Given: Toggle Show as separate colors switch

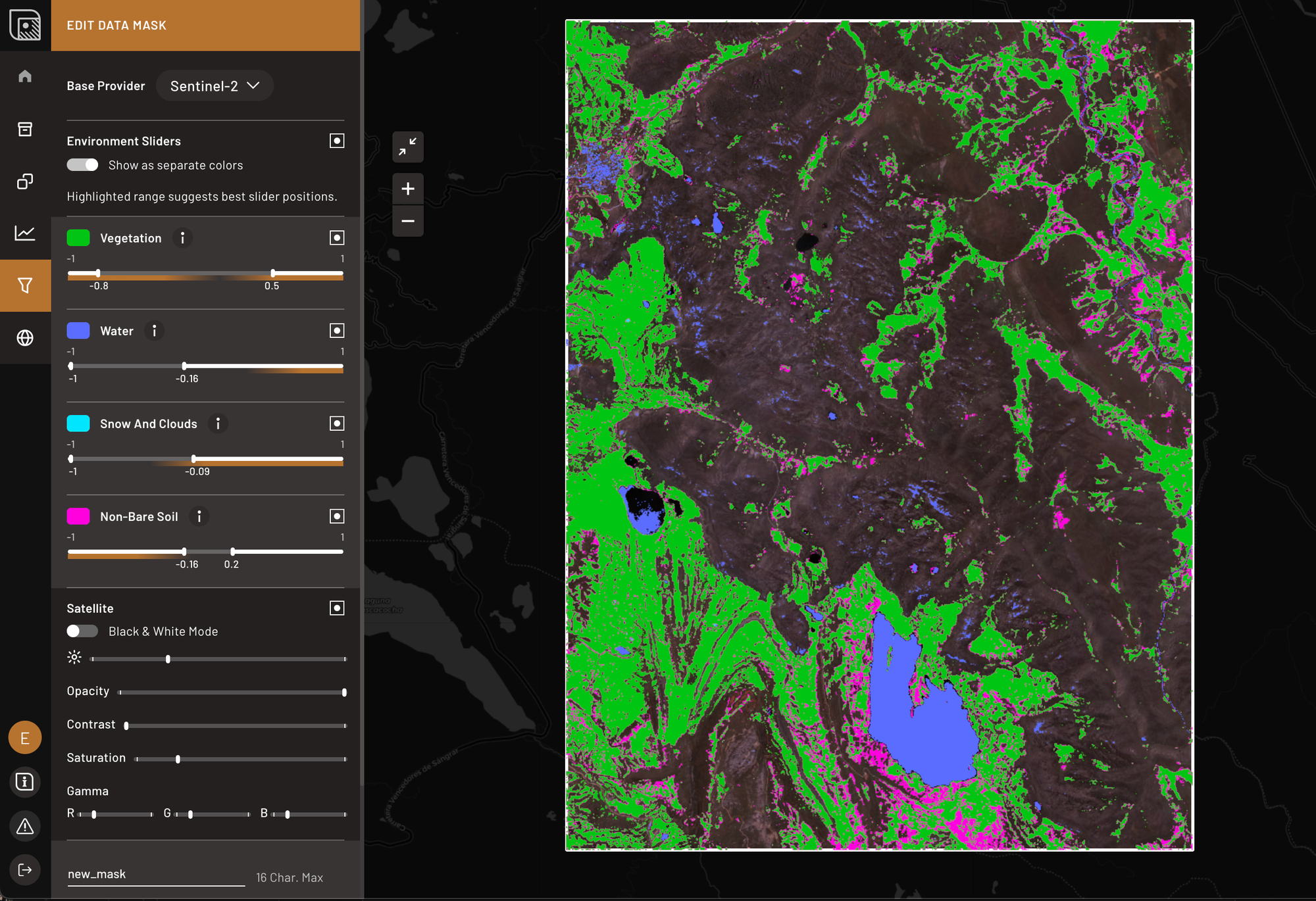Looking at the screenshot, I should [82, 165].
